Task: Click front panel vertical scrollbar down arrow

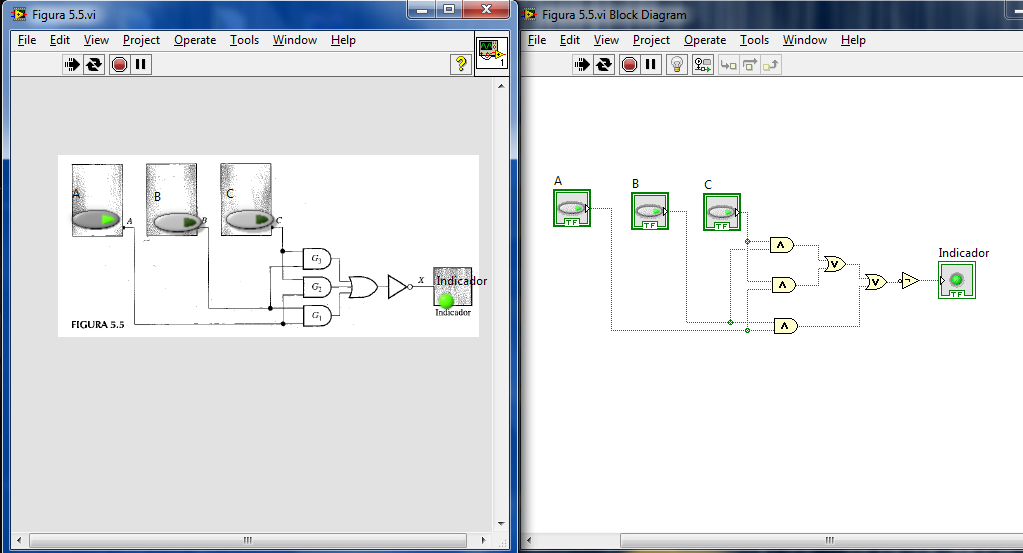Action: (x=501, y=524)
